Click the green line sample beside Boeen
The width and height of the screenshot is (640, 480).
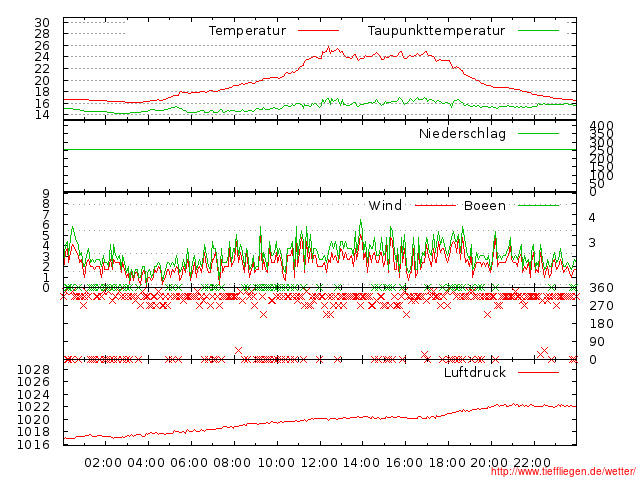538,205
